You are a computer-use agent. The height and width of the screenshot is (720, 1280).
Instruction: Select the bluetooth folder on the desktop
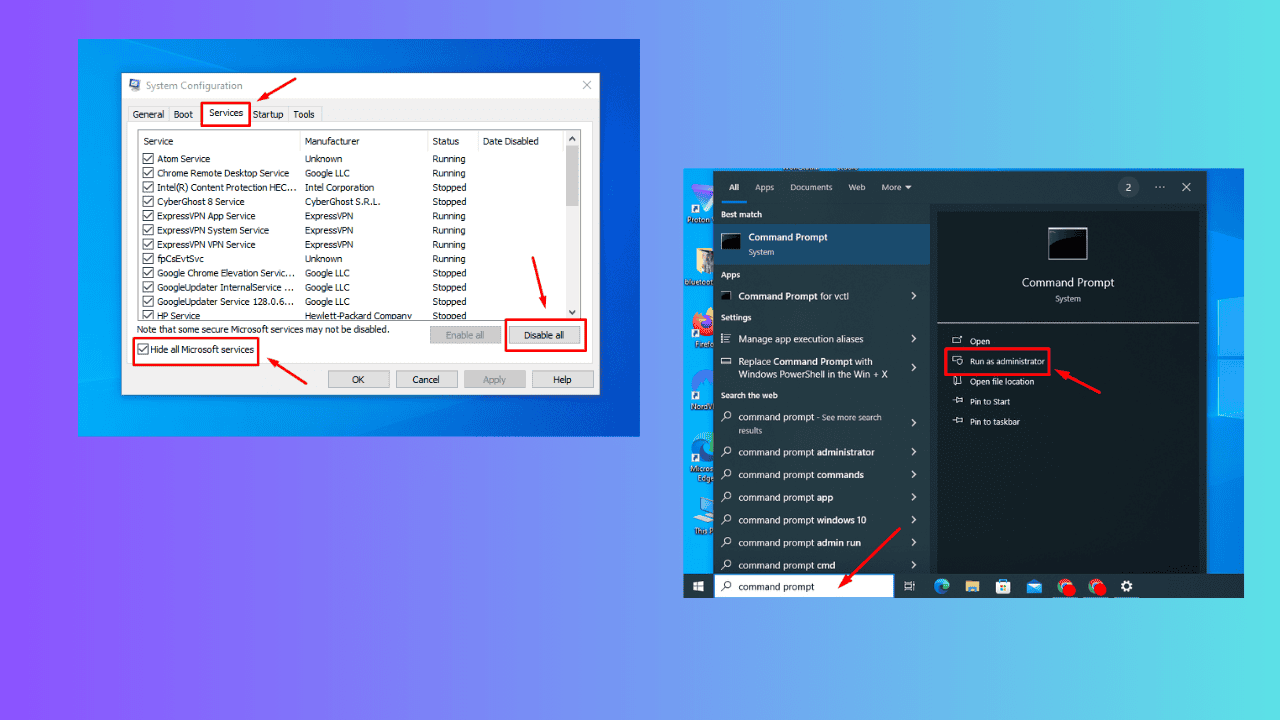(x=702, y=266)
